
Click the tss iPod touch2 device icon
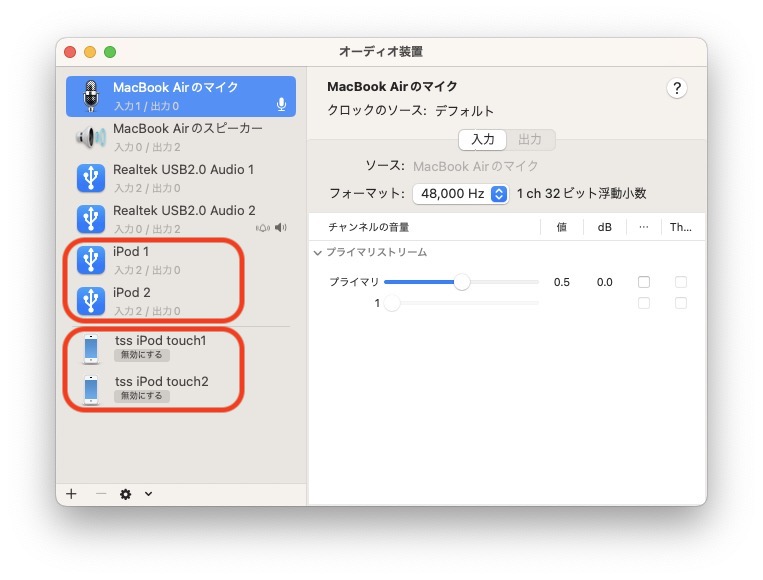(91, 389)
